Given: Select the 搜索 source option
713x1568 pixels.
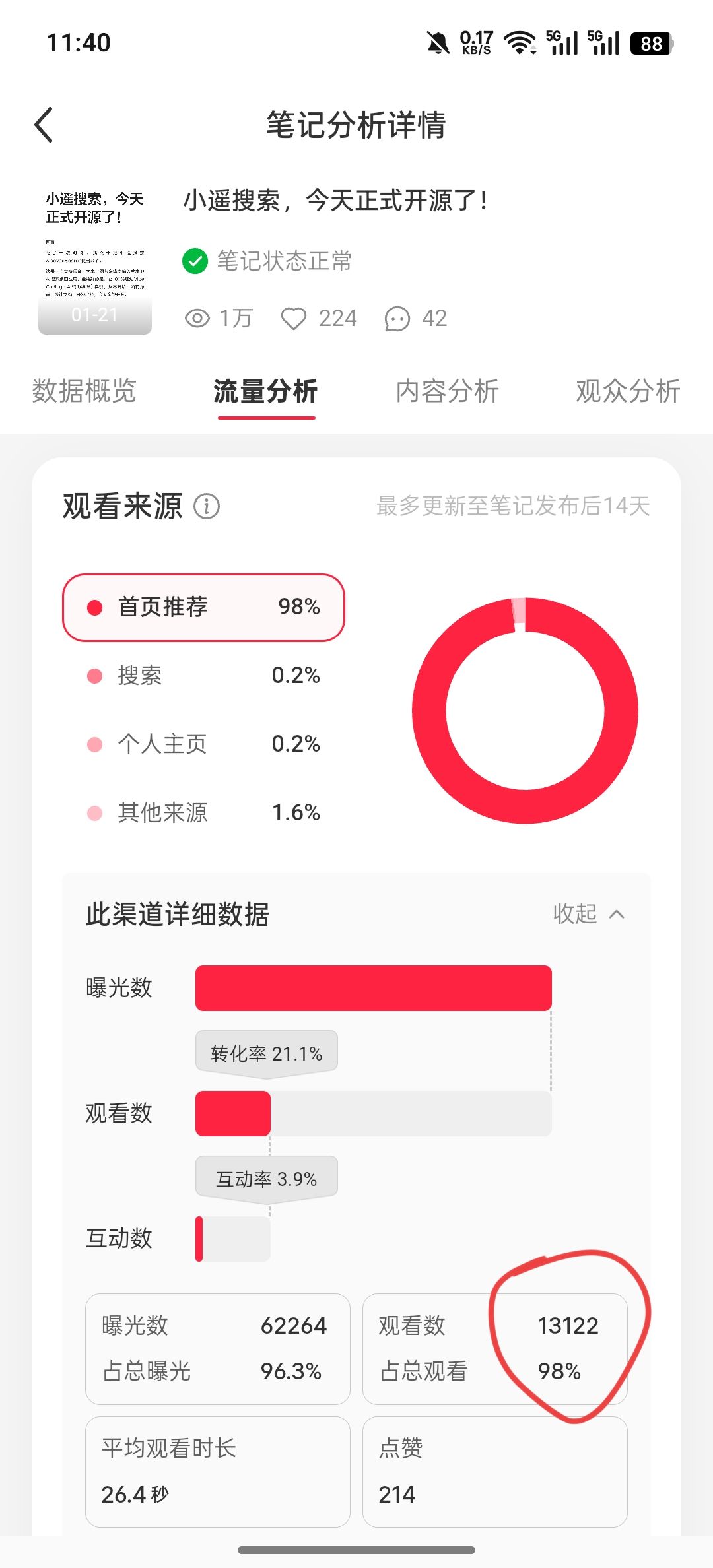Looking at the screenshot, I should tap(203, 676).
